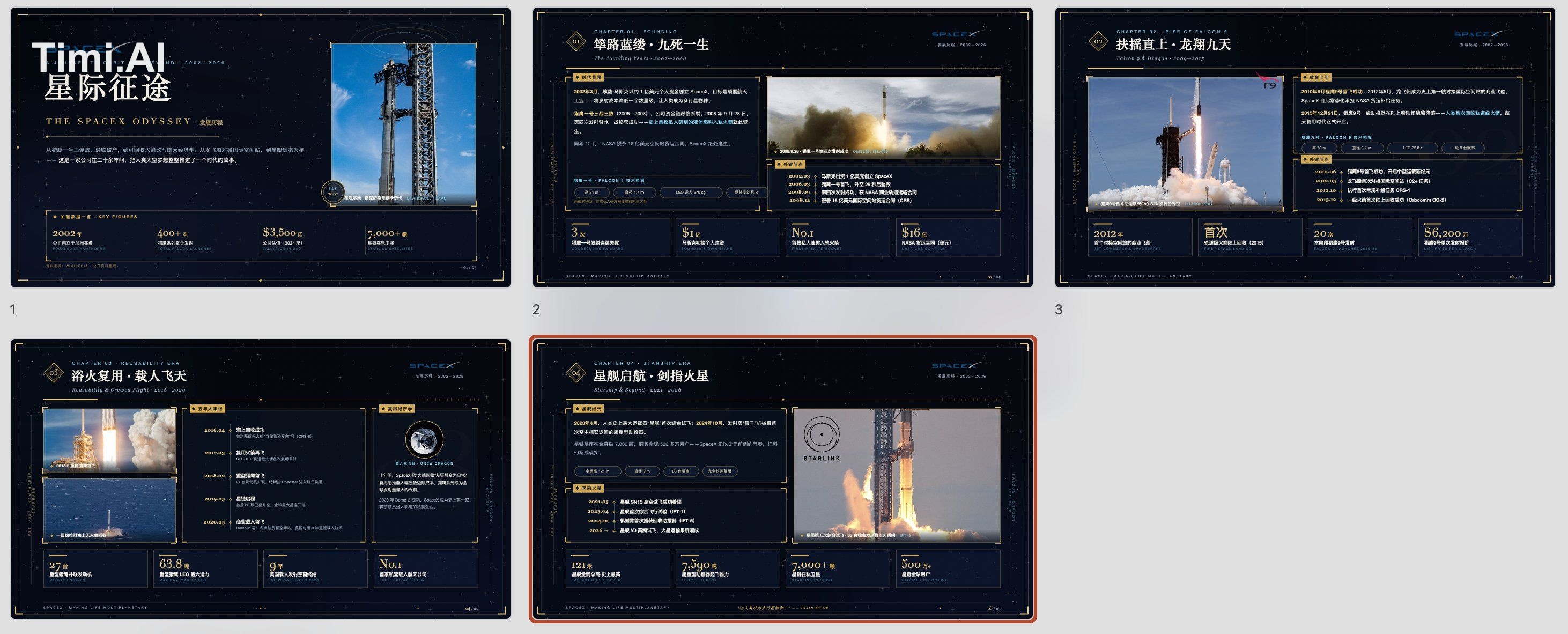Viewport: 1568px width, 634px height.
Task: Click CHAPTER 02 · RISE OF FALCON 9 label
Action: [1172, 32]
